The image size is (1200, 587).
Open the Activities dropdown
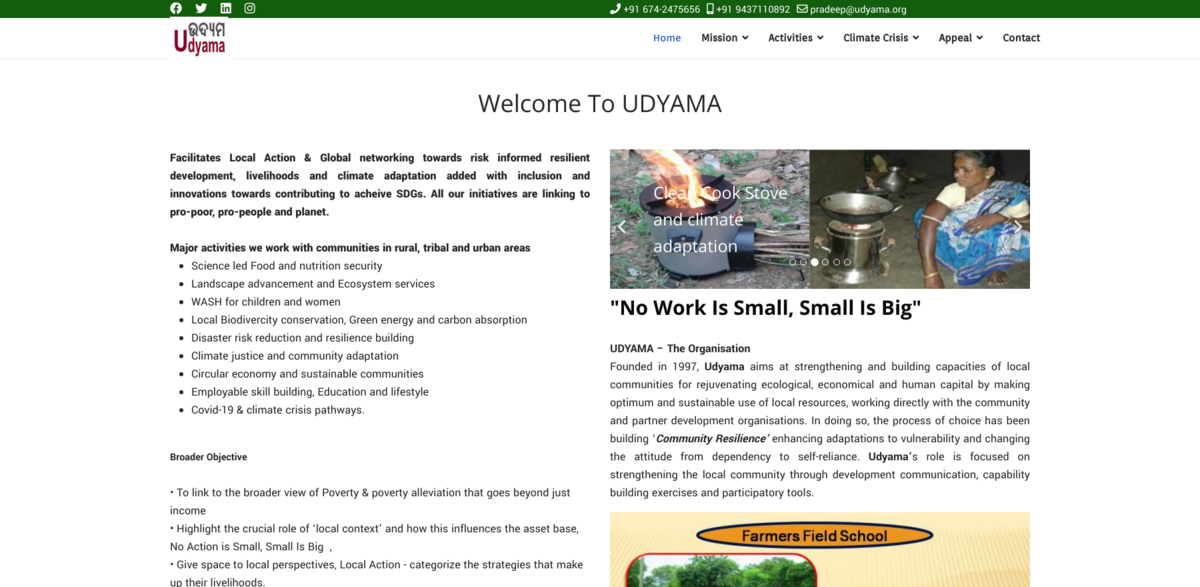click(794, 38)
